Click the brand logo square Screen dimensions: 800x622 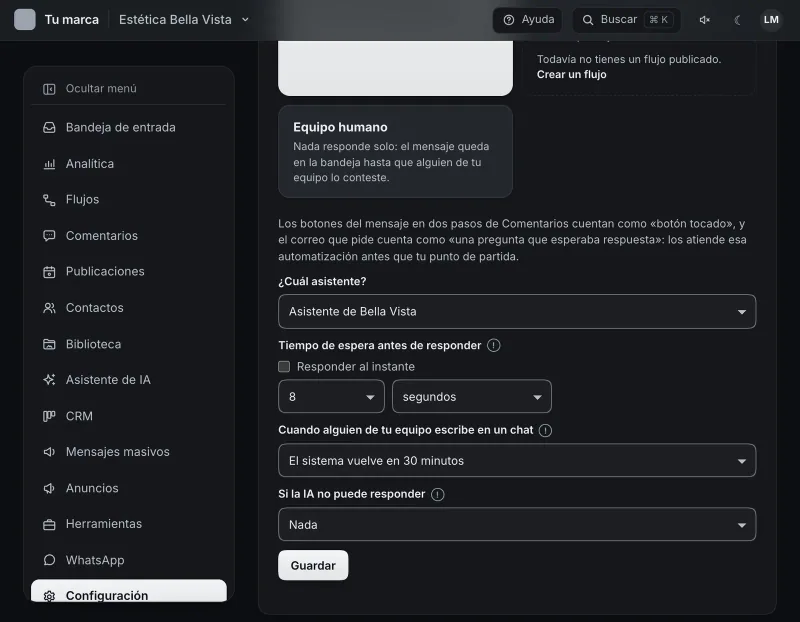24,20
